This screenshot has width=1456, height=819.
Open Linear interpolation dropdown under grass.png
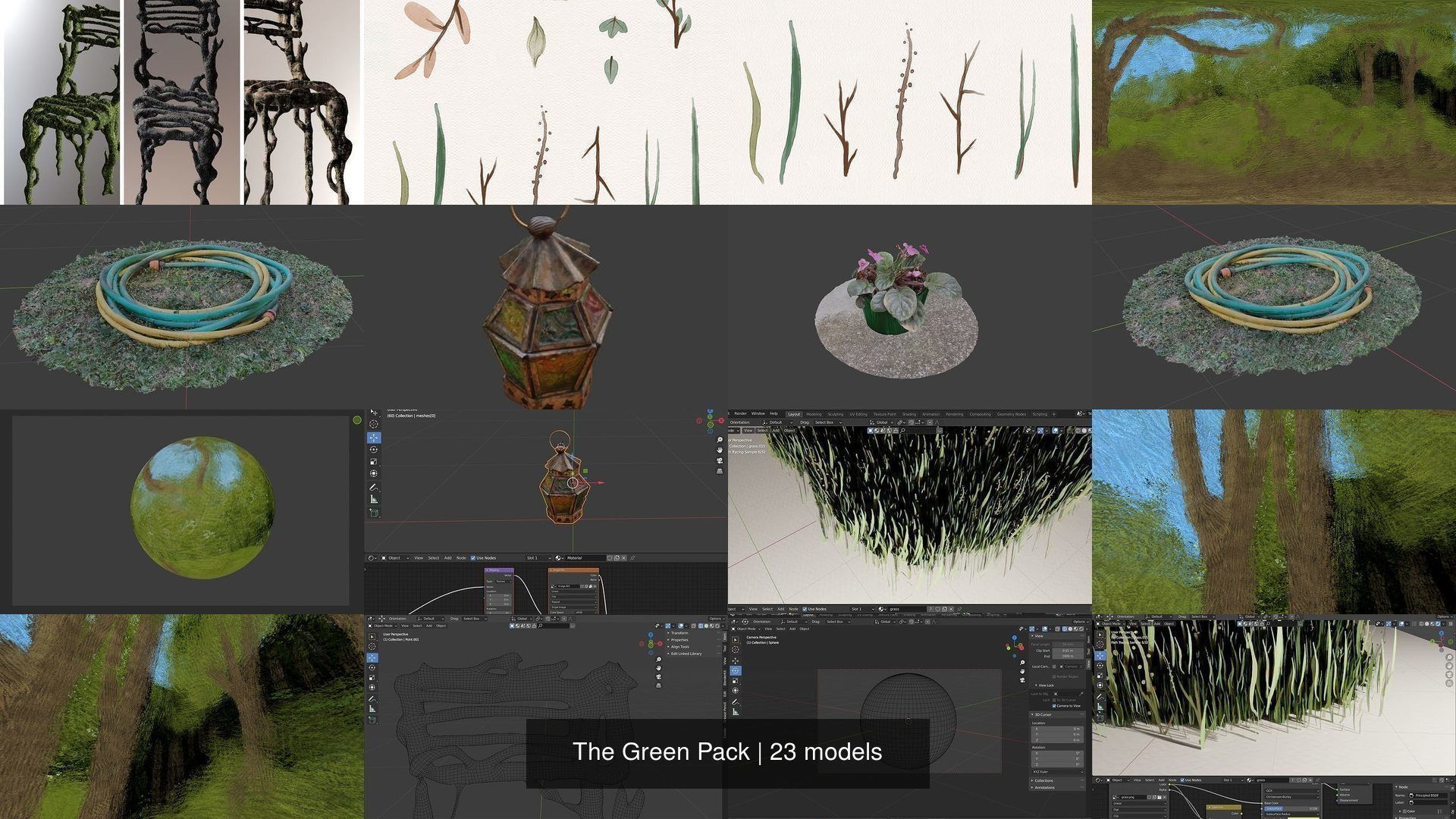coord(1140,803)
